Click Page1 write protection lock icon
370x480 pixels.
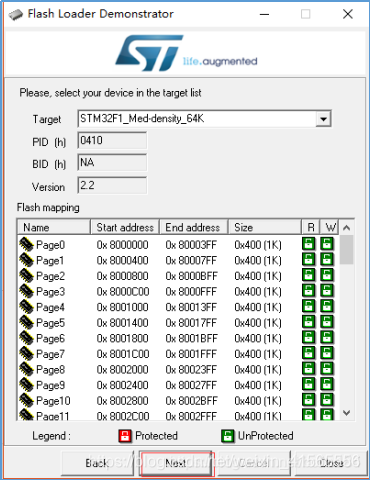tap(327, 259)
